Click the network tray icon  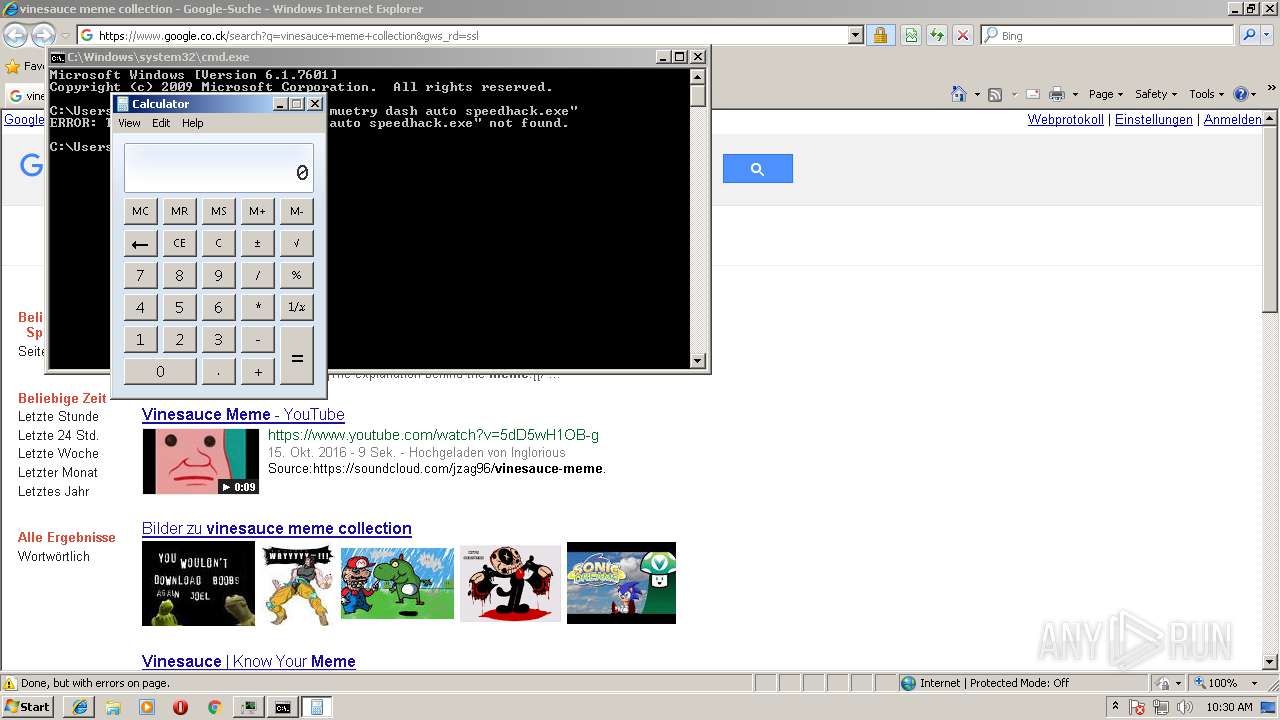1161,707
